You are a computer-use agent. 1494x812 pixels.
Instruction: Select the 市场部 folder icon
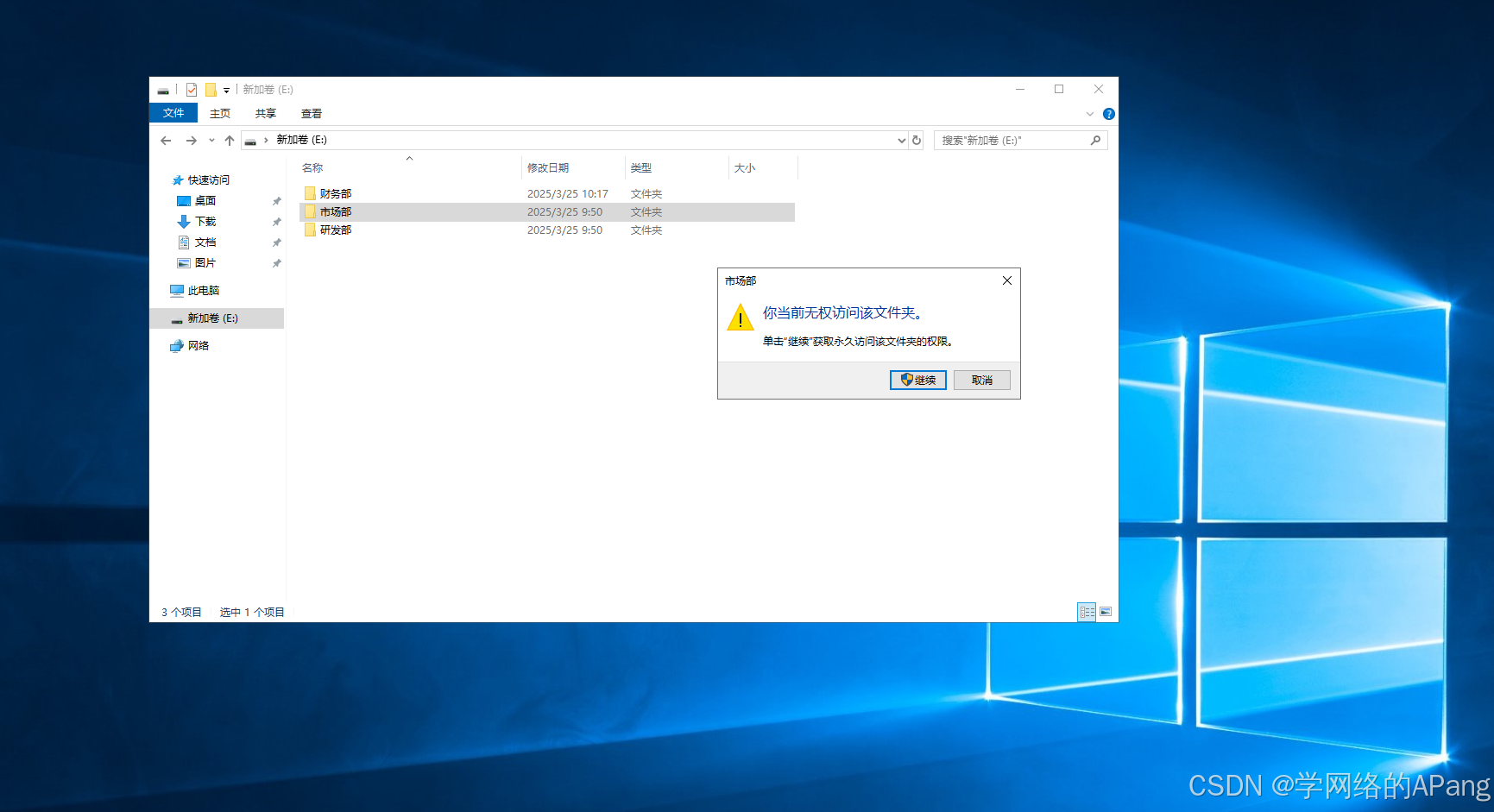coord(310,211)
